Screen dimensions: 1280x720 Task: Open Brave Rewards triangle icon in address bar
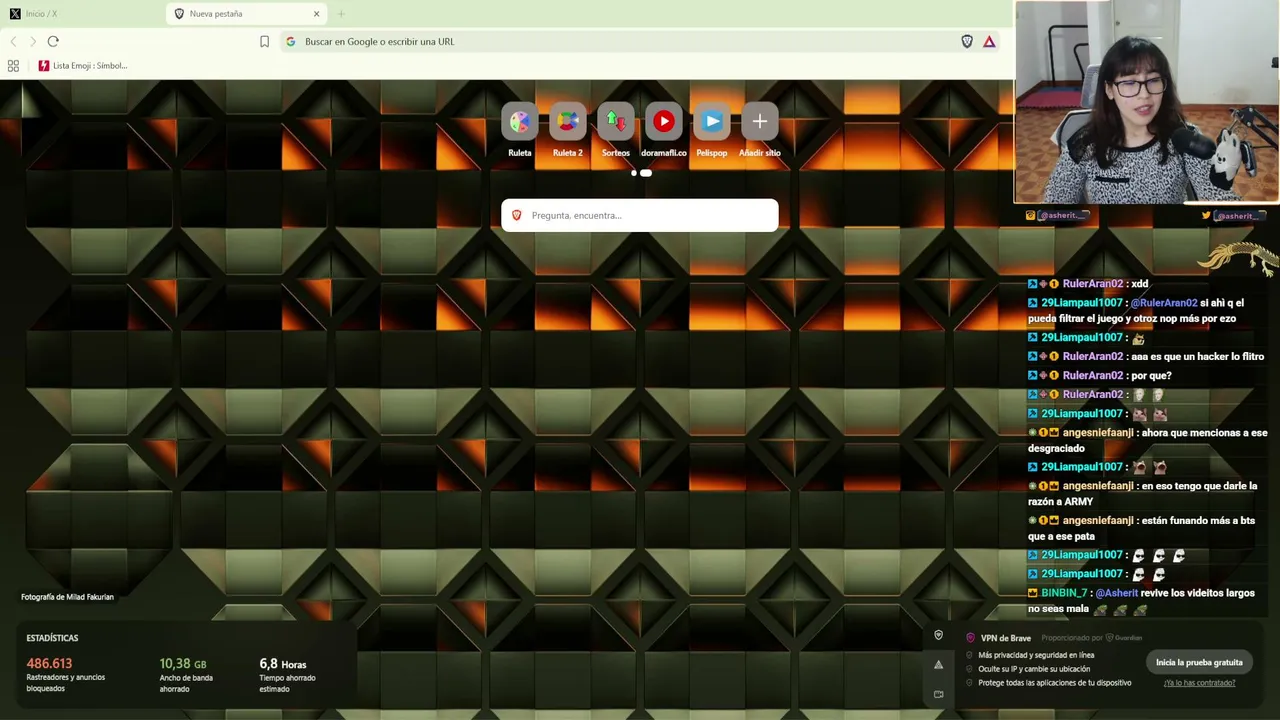click(989, 42)
